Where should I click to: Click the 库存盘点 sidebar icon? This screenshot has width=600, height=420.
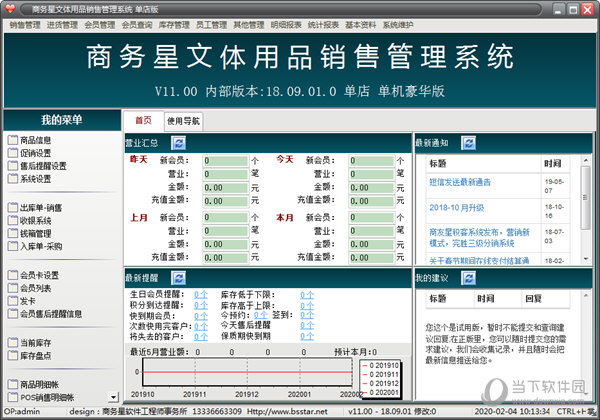click(13, 355)
